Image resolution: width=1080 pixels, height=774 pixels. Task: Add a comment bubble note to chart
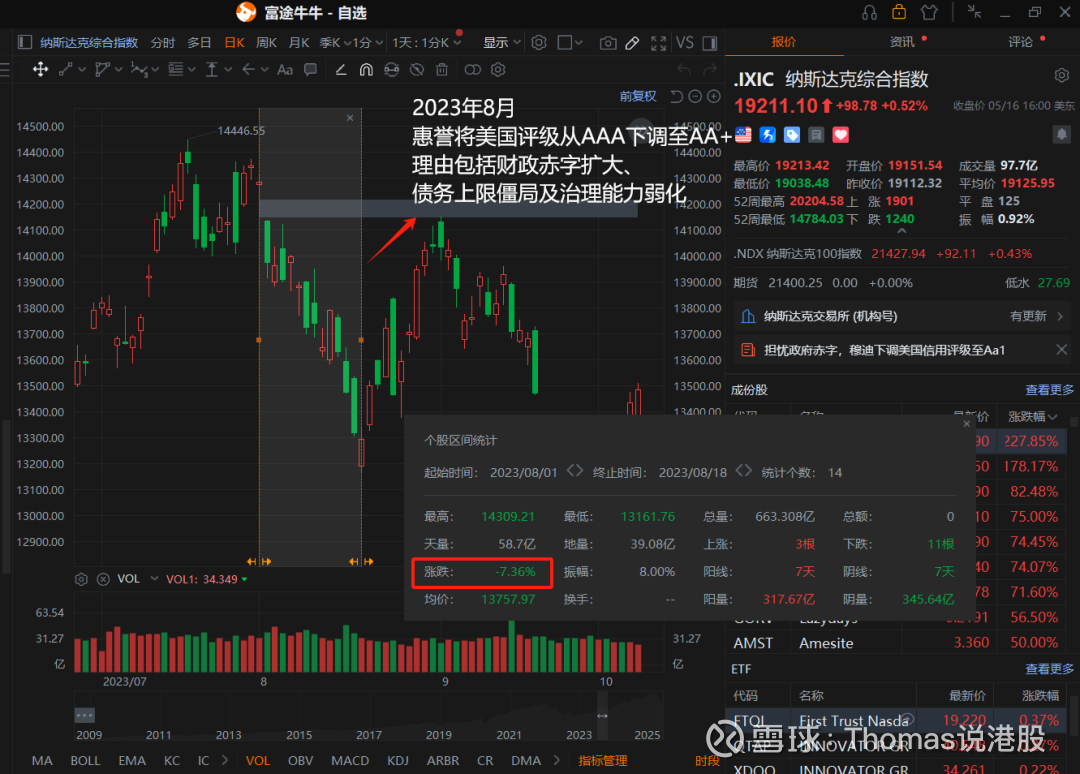311,70
